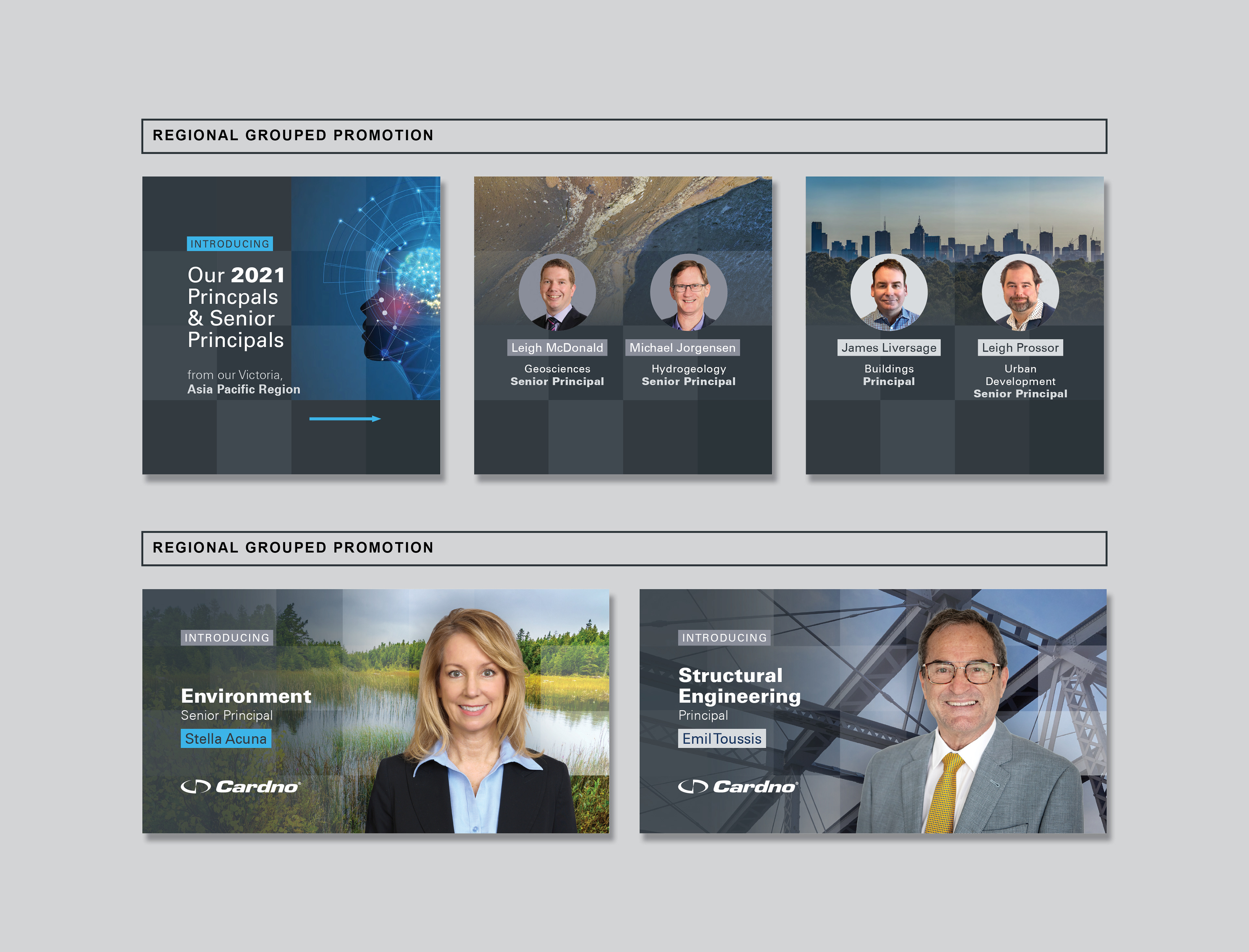This screenshot has width=1249, height=952.
Task: Click the 'from our Victoria,' text
Action: (235, 375)
